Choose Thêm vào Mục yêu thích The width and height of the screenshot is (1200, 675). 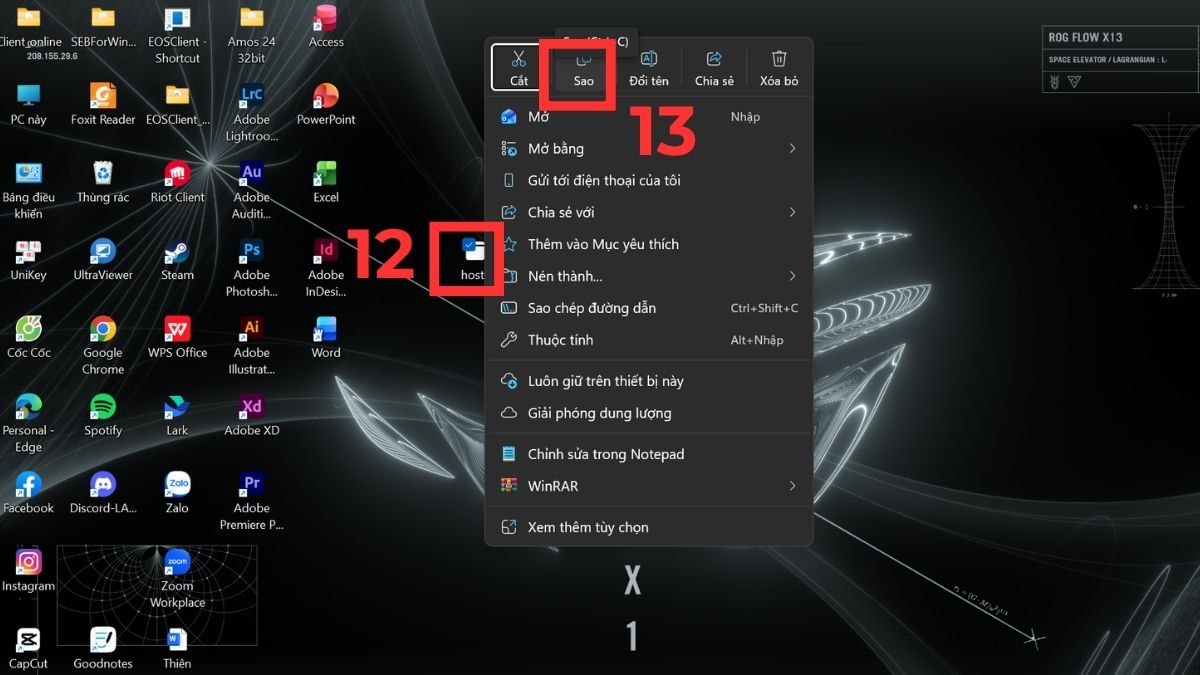click(x=604, y=244)
